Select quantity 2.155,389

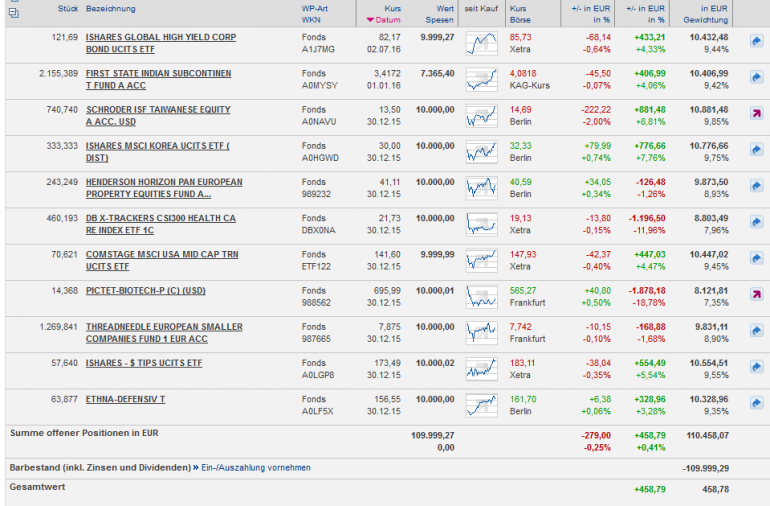(58, 74)
